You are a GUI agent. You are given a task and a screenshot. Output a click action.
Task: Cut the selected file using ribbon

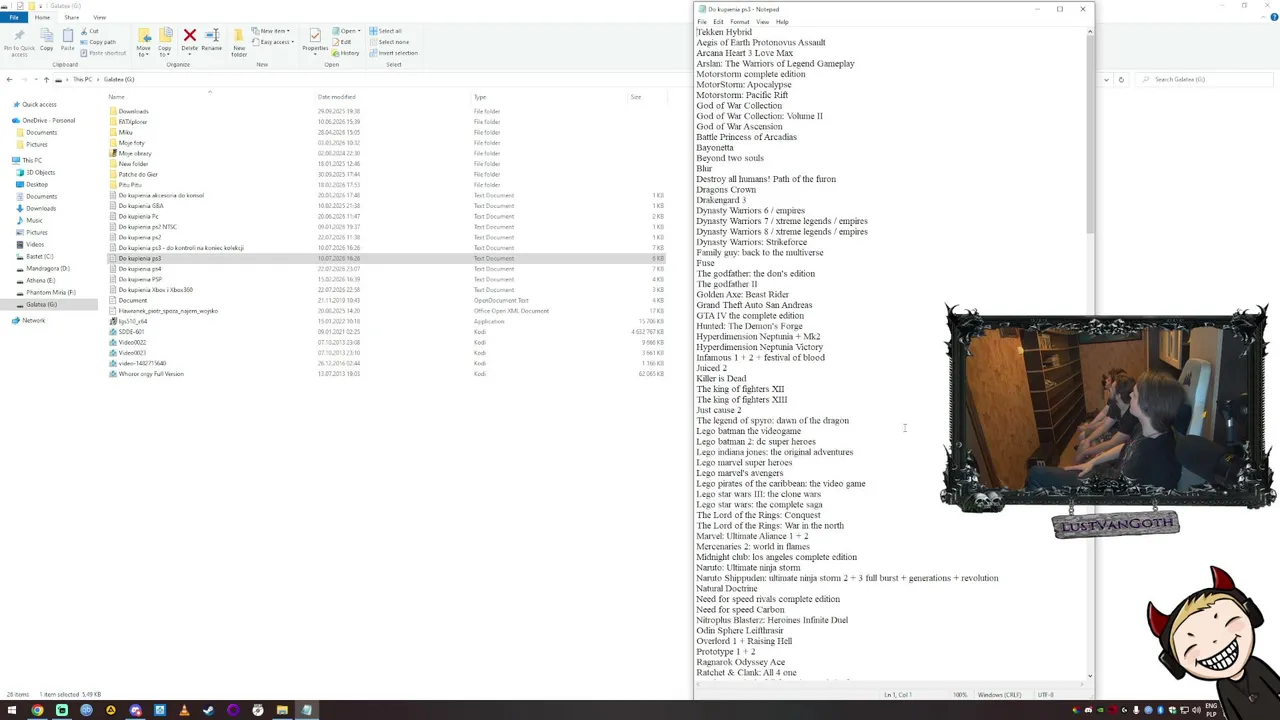coord(91,31)
